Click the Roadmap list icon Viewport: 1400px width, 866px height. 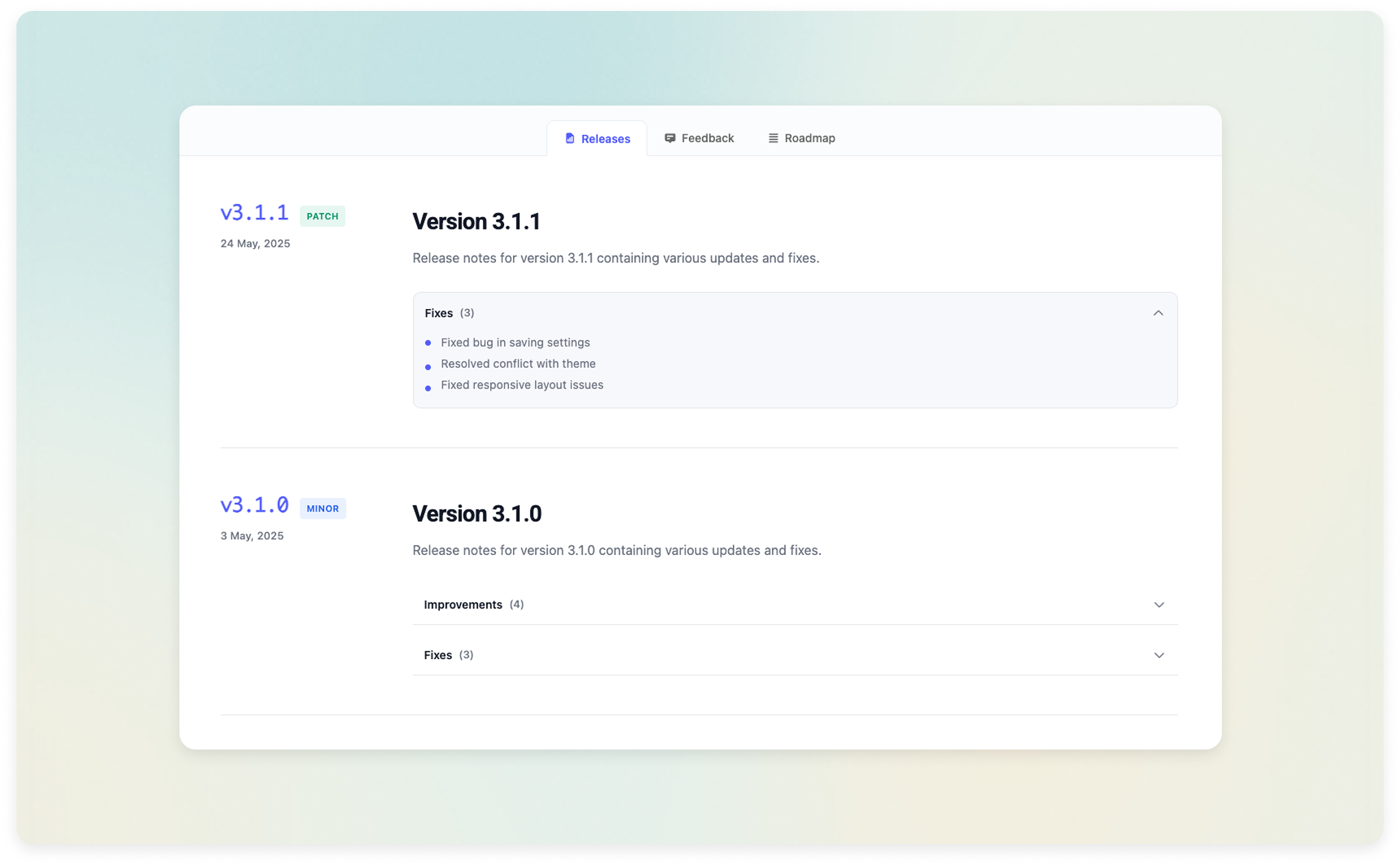click(773, 138)
